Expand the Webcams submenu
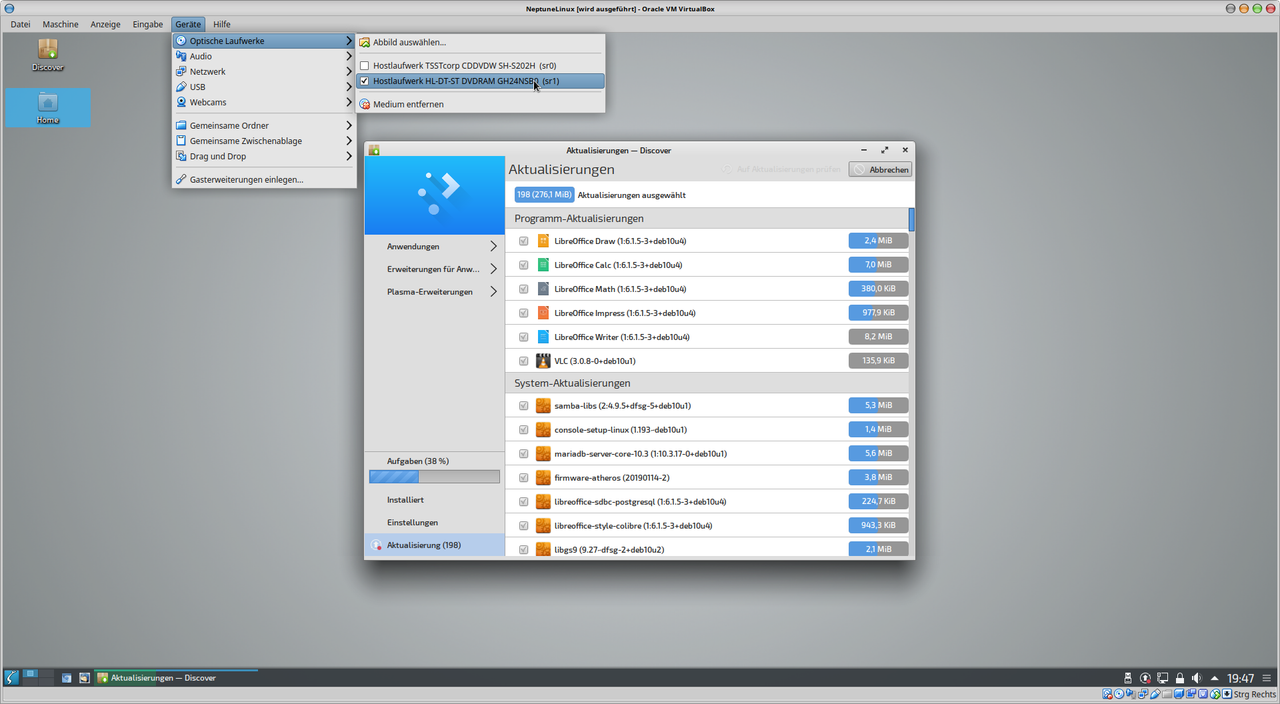This screenshot has width=1280, height=704. click(x=264, y=102)
